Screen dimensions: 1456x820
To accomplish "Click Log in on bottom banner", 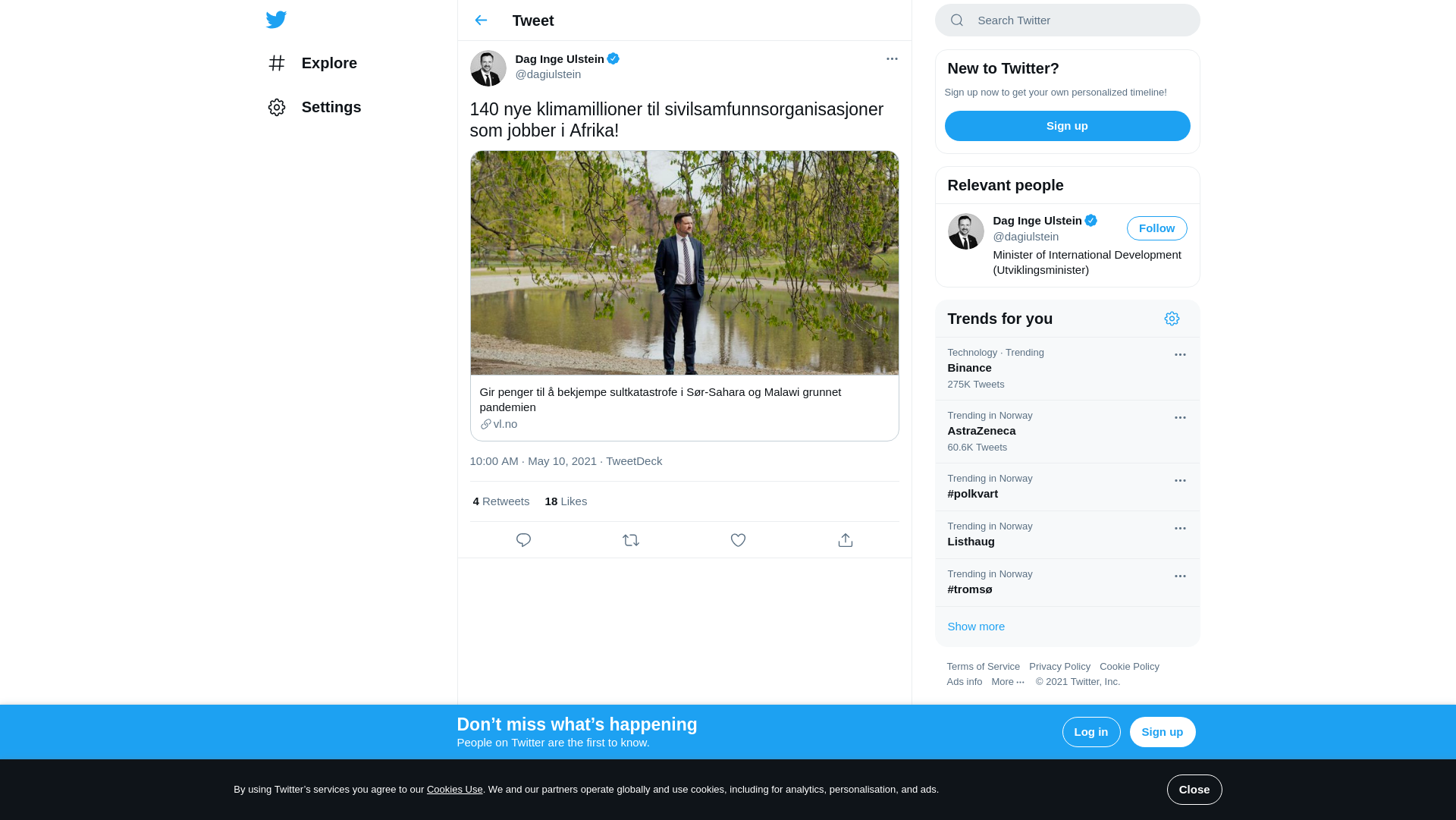I will tap(1091, 732).
